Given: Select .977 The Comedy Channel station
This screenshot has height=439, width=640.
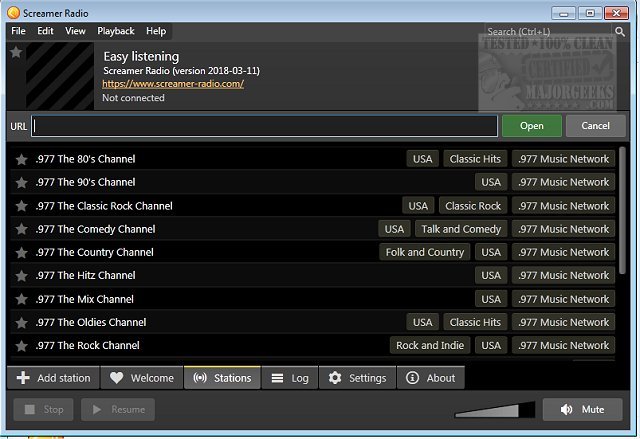Looking at the screenshot, I should coord(312,229).
